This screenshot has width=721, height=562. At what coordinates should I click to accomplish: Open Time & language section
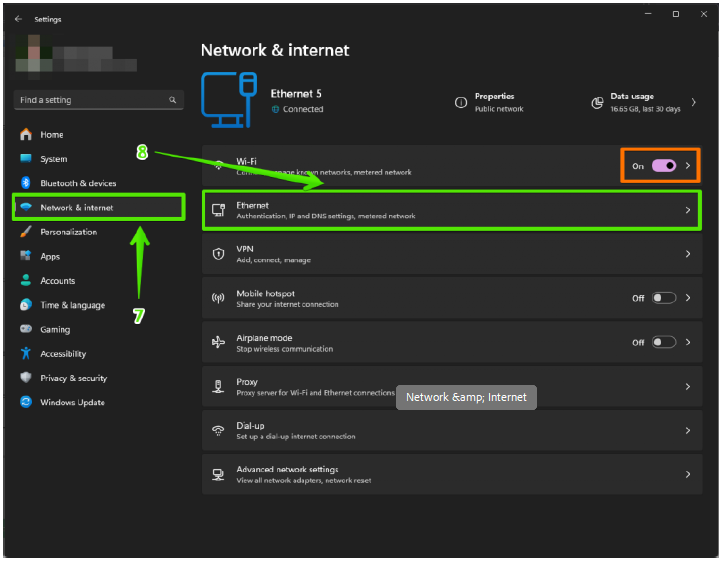coord(72,305)
